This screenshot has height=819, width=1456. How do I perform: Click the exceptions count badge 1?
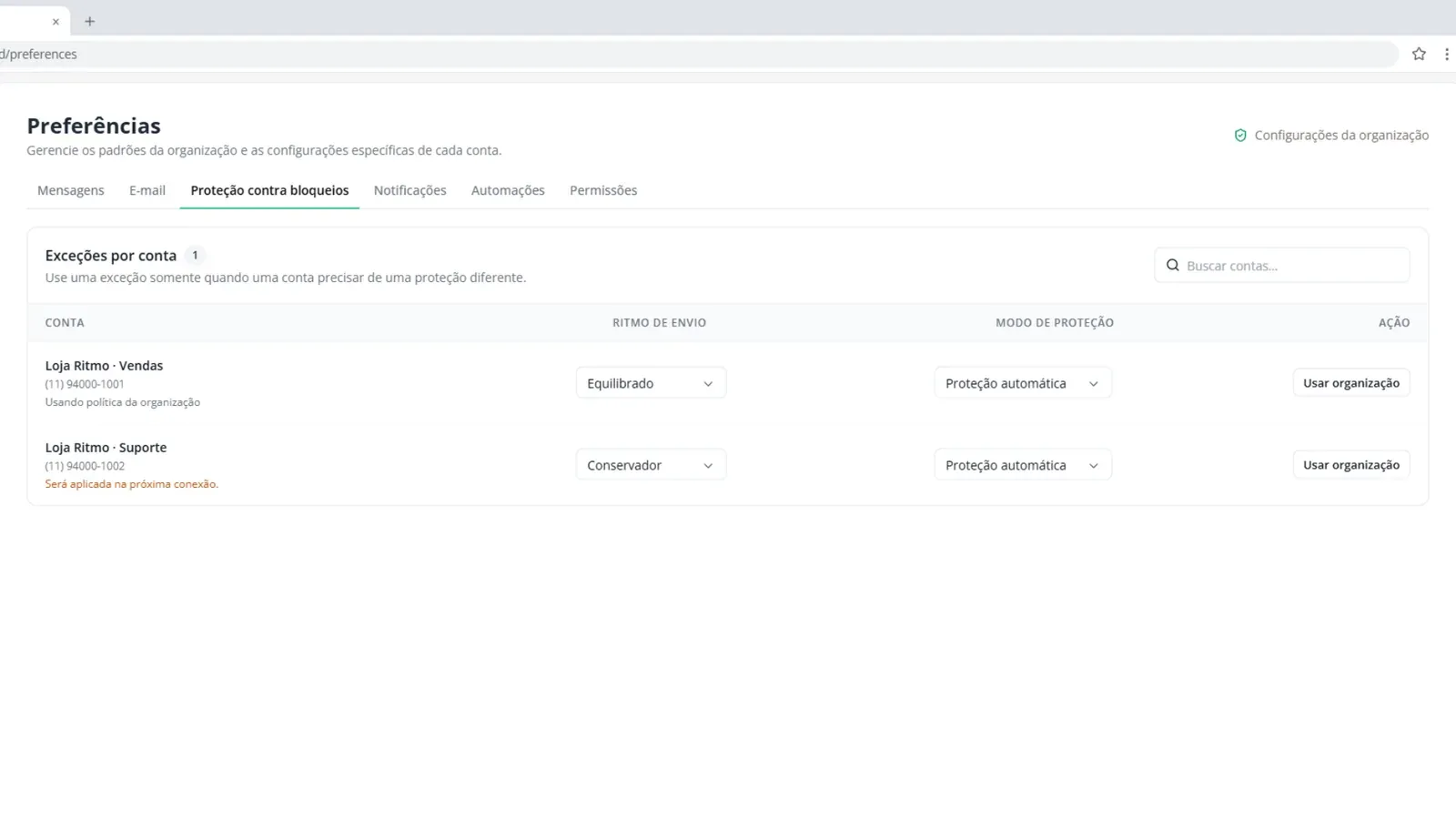[x=195, y=256]
